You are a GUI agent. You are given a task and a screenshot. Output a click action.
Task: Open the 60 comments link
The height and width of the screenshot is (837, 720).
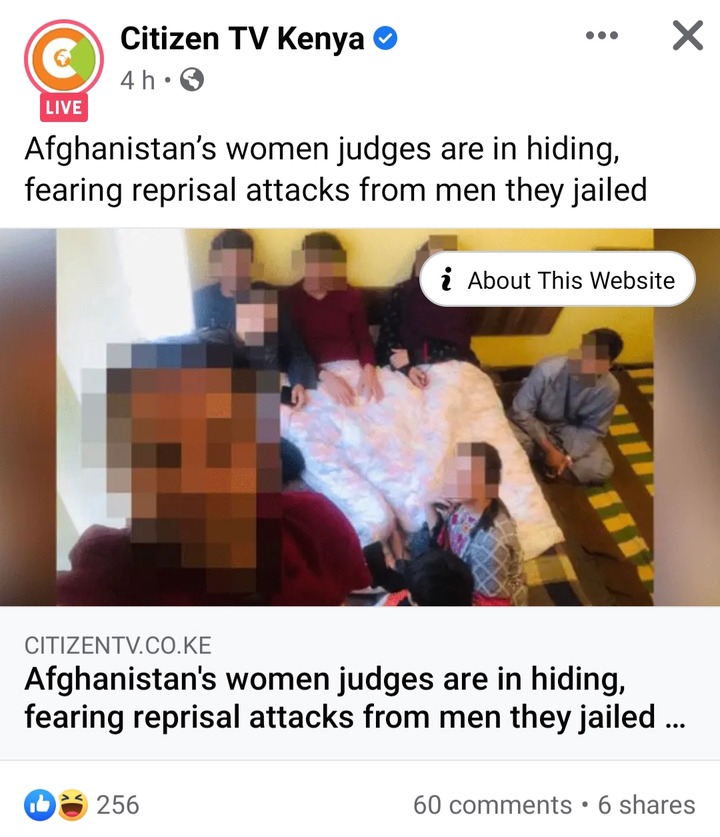[x=492, y=805]
